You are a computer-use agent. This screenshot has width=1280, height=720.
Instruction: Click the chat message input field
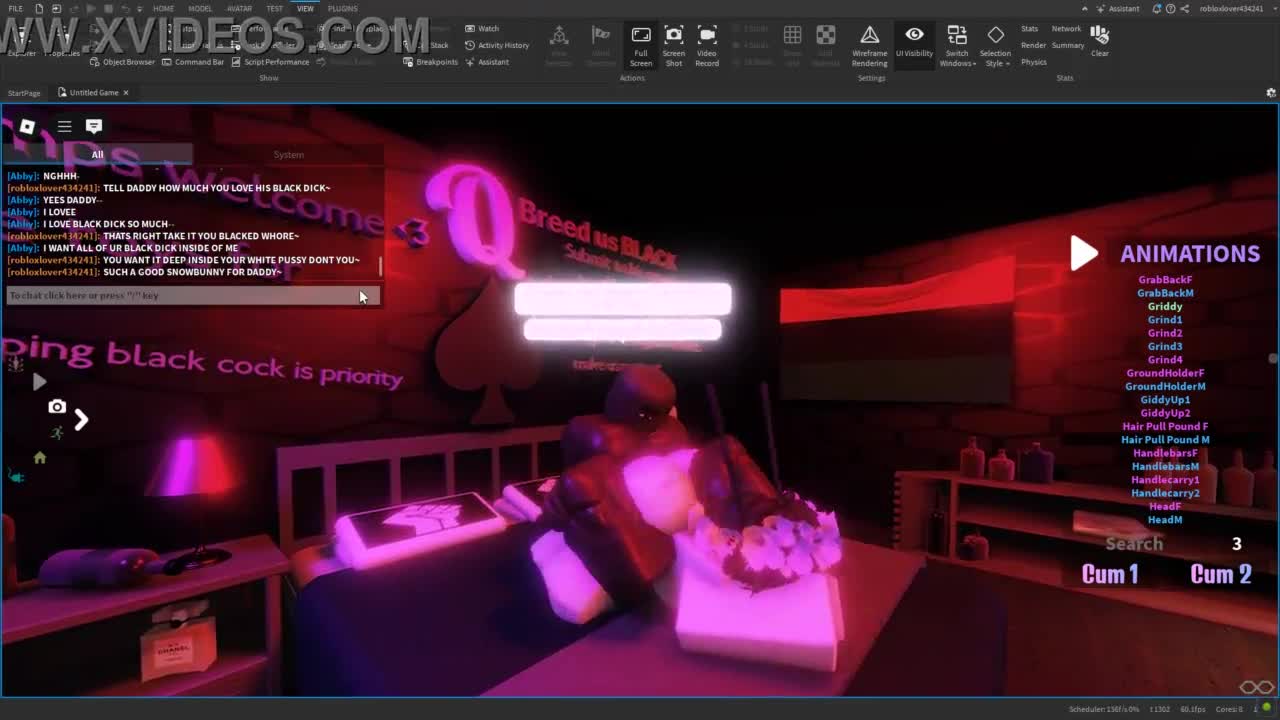point(180,295)
